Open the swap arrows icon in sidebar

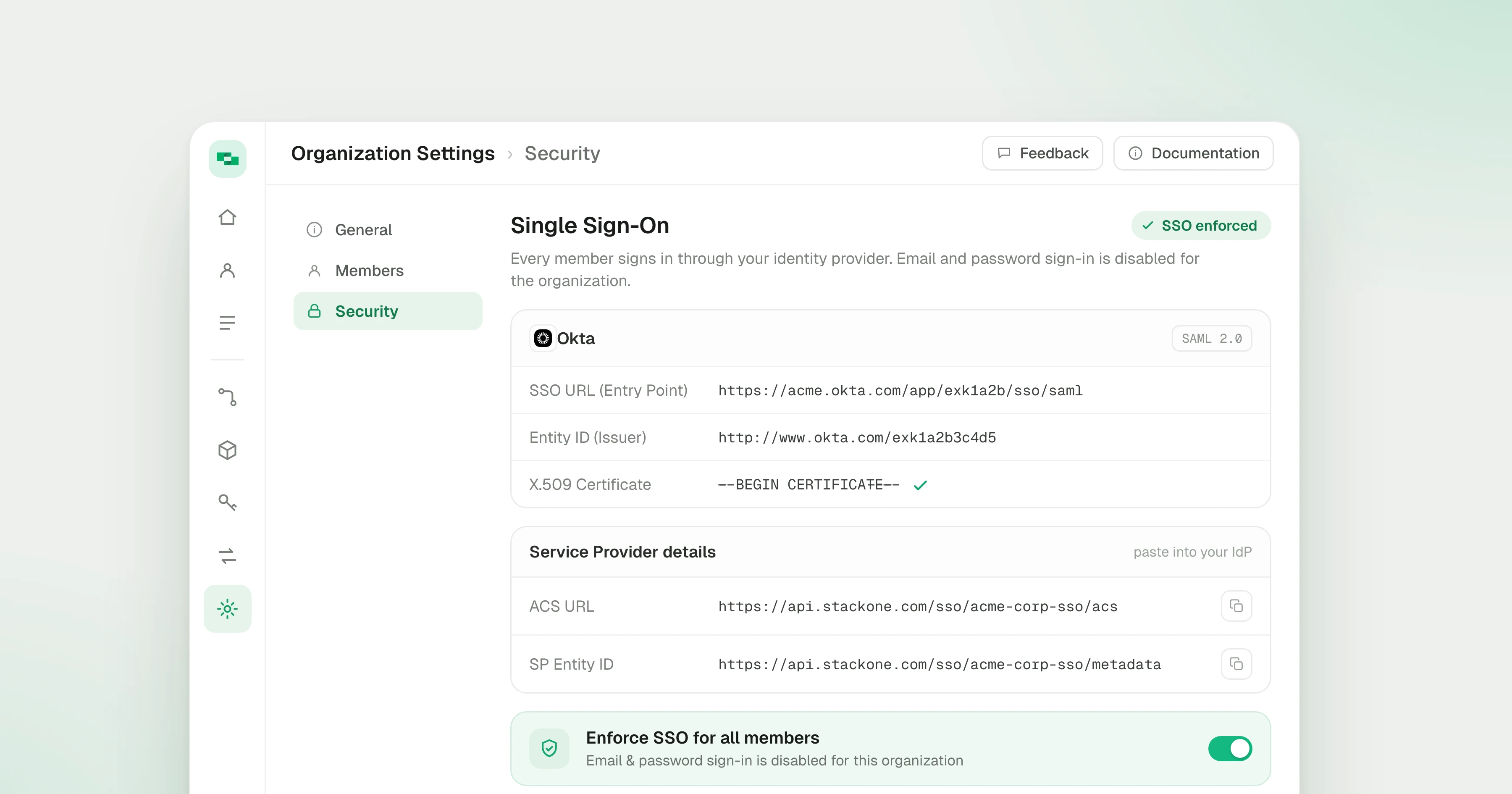point(228,555)
